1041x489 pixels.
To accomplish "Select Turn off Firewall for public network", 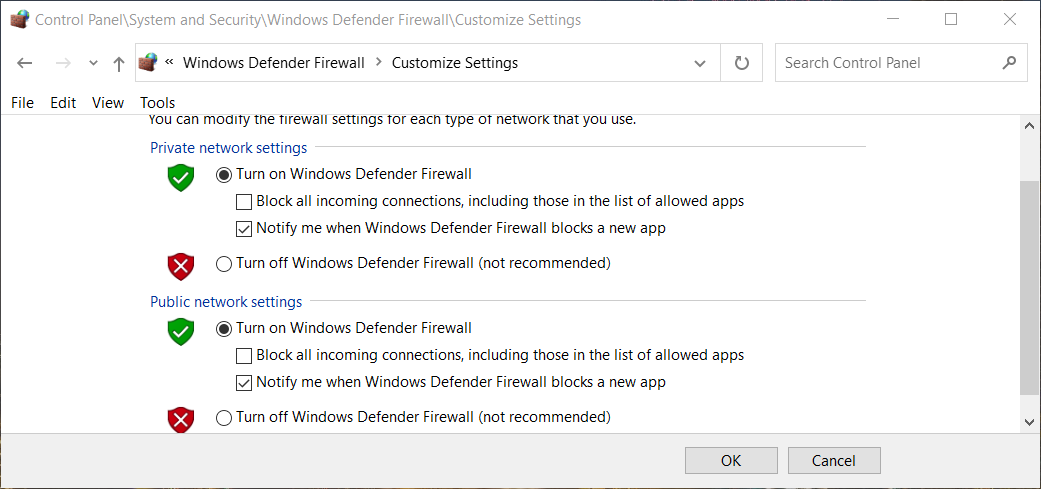I will [224, 417].
